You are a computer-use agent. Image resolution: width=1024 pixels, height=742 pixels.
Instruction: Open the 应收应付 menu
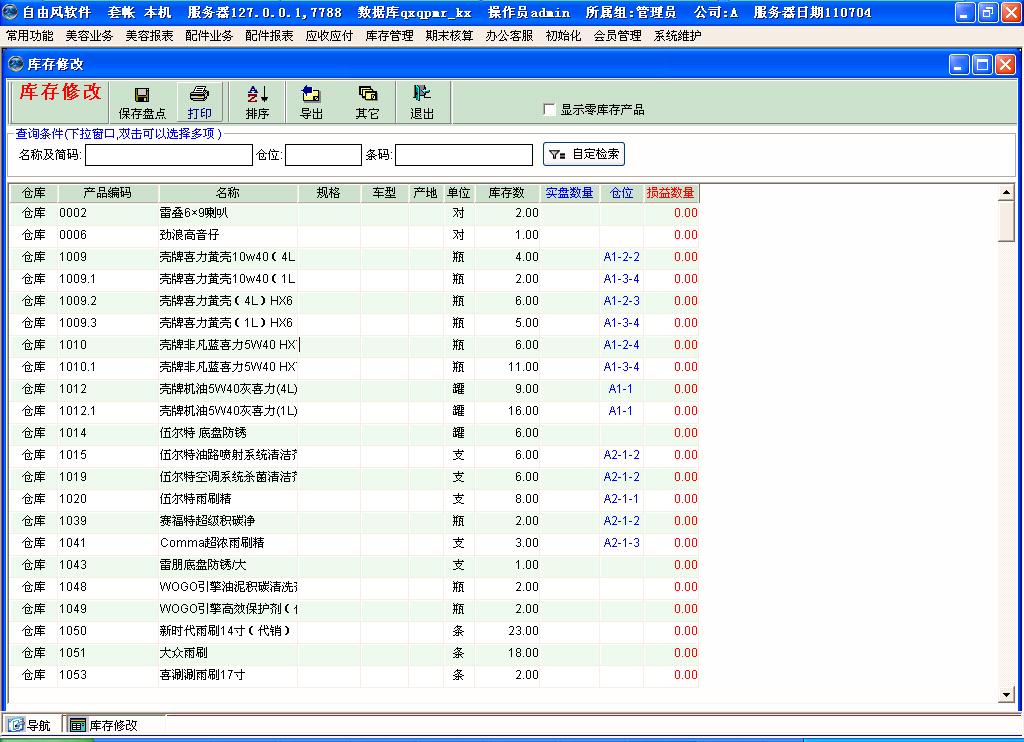(329, 36)
